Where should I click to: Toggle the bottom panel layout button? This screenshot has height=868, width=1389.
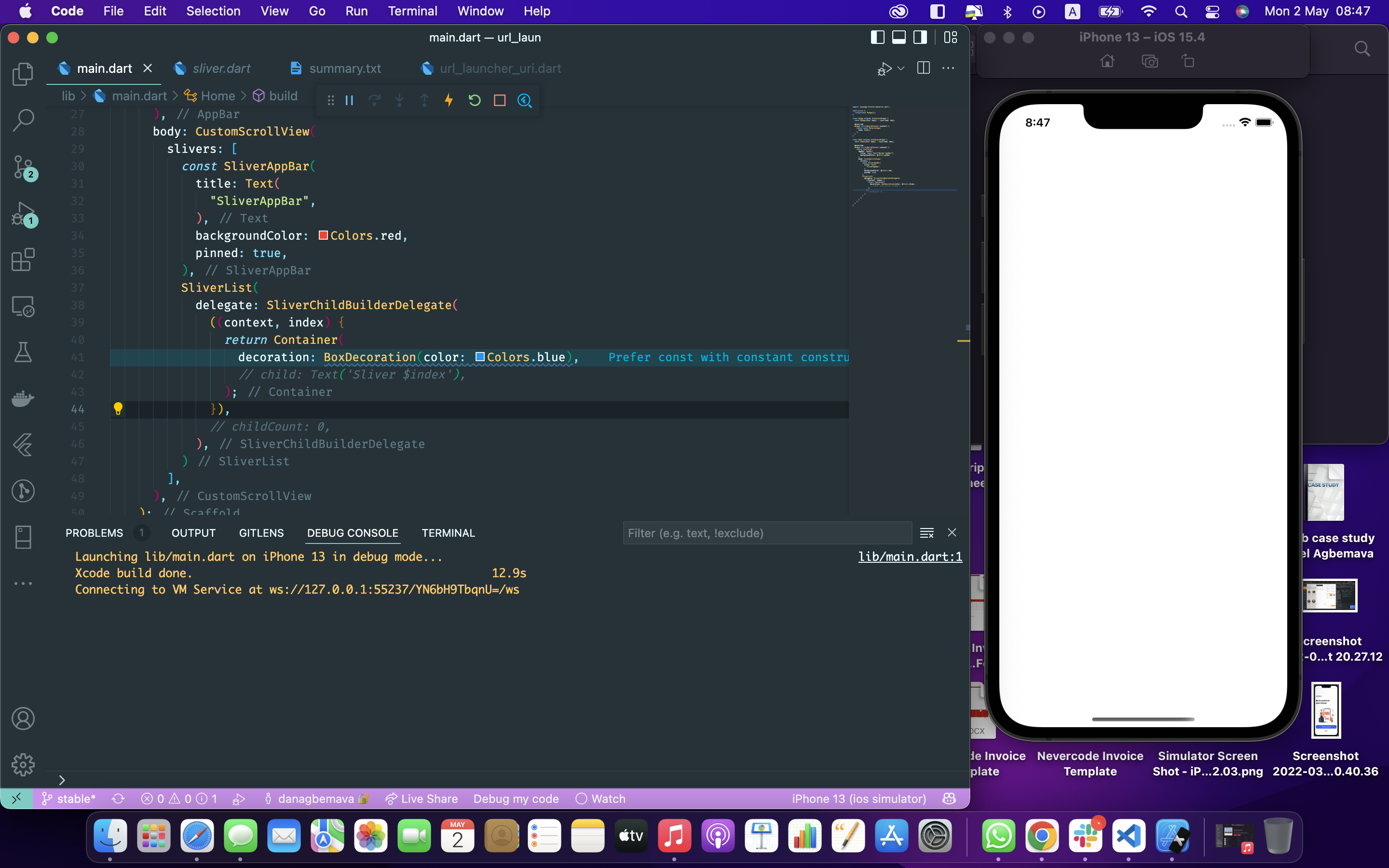click(899, 37)
